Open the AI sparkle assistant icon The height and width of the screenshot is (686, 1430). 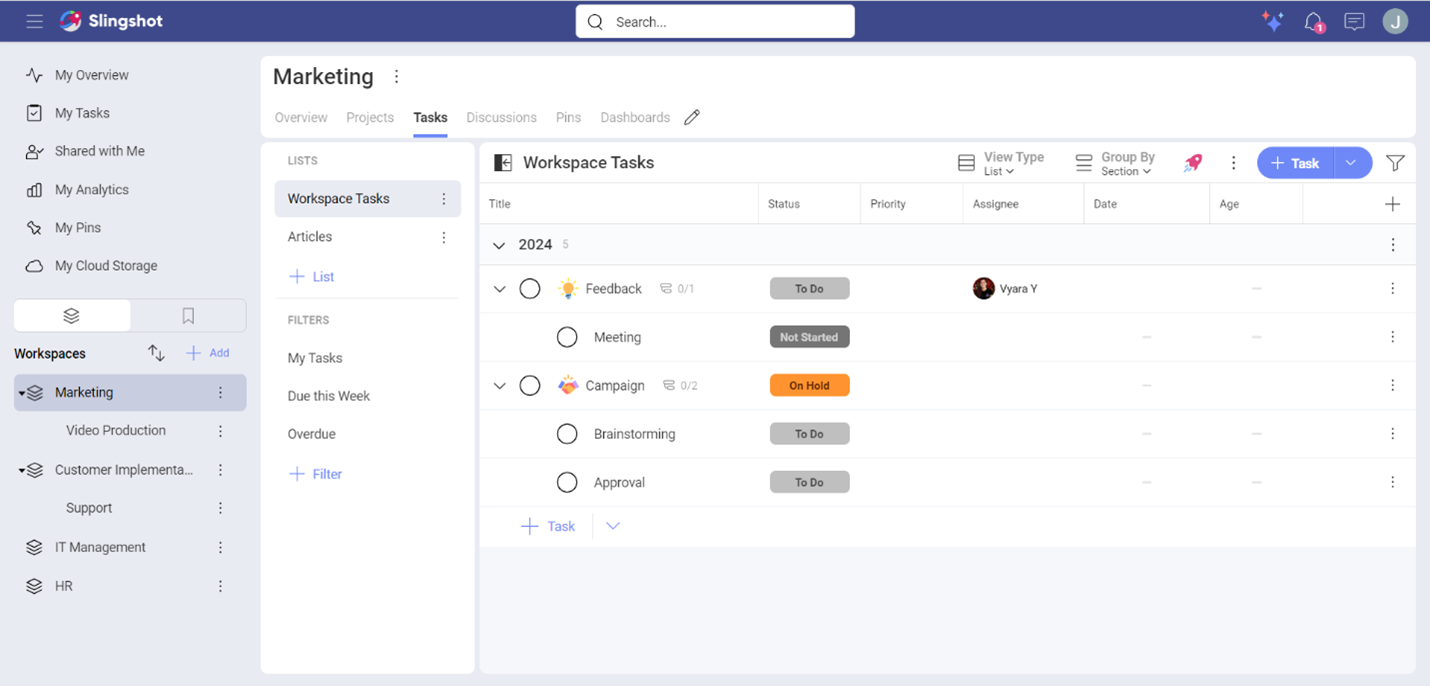coord(1272,21)
